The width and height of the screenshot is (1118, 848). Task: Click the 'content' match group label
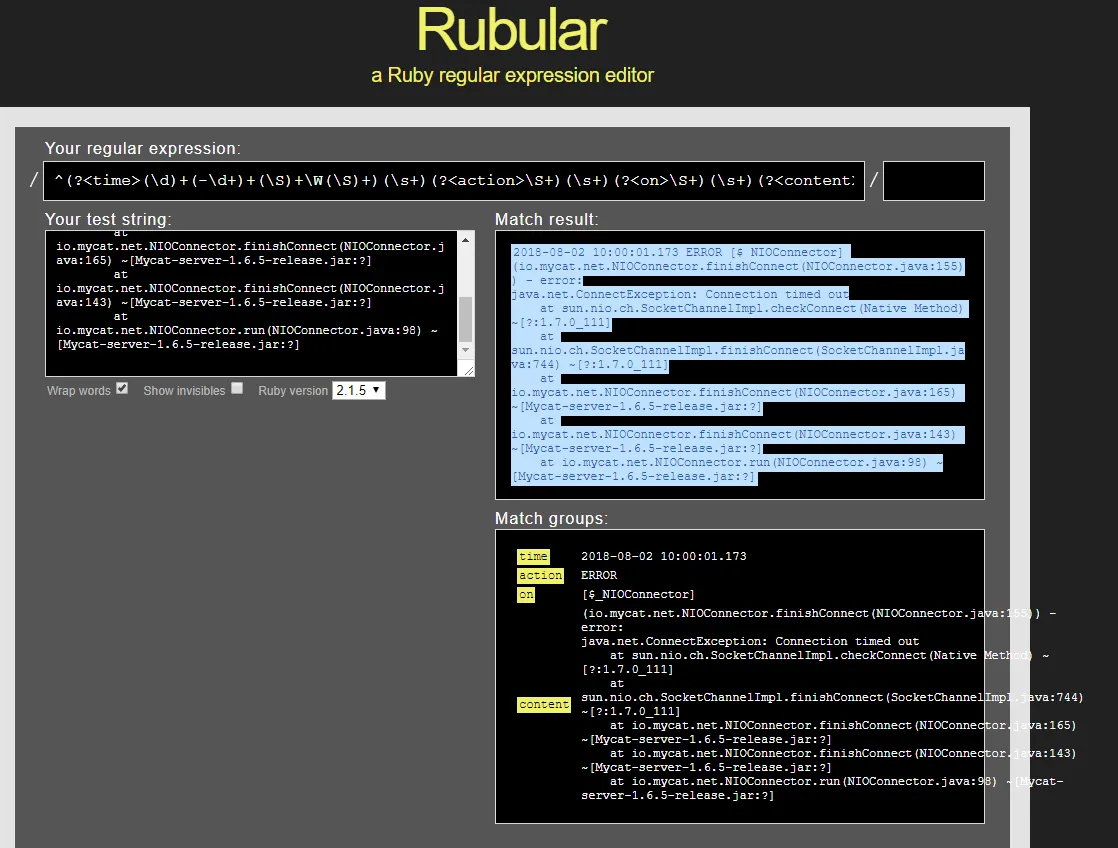[544, 705]
